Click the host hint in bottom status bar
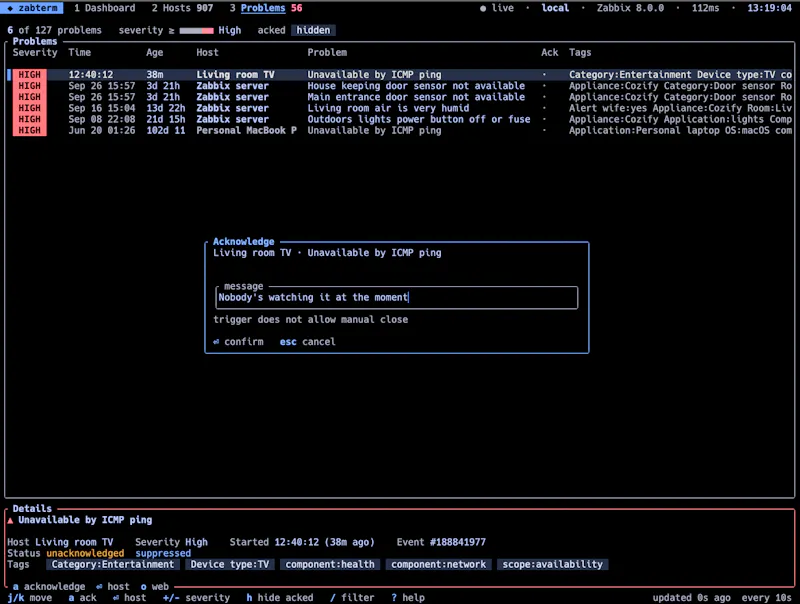The width and height of the screenshot is (800, 604). pos(130,598)
